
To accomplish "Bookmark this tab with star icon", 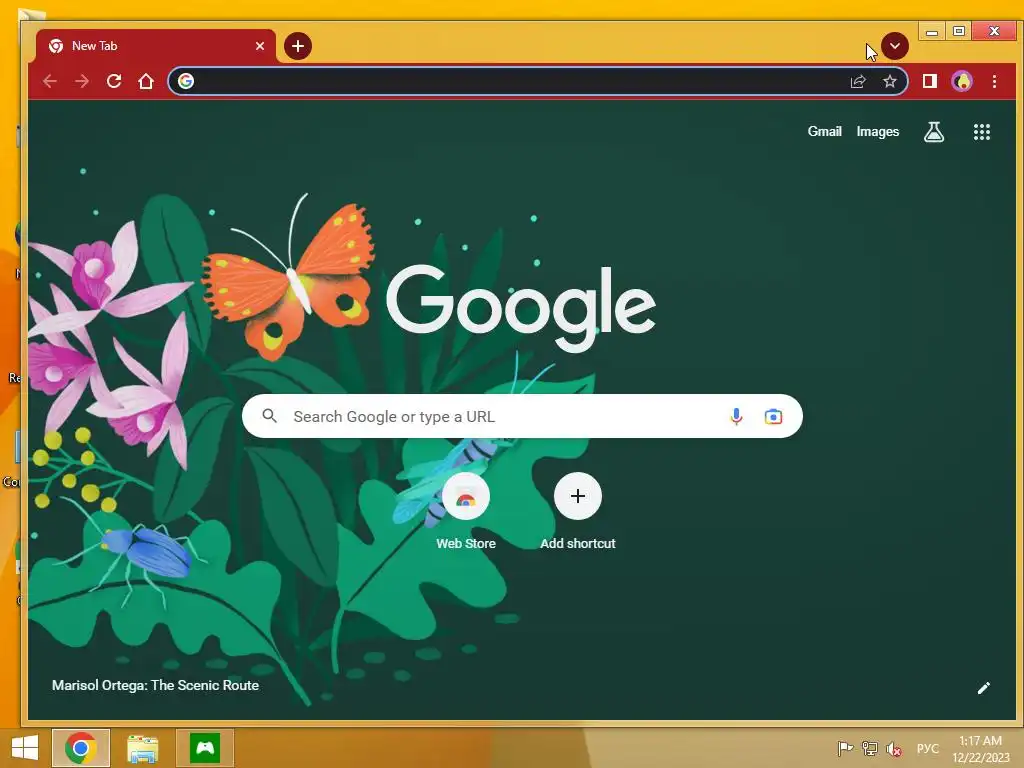I will pos(889,81).
